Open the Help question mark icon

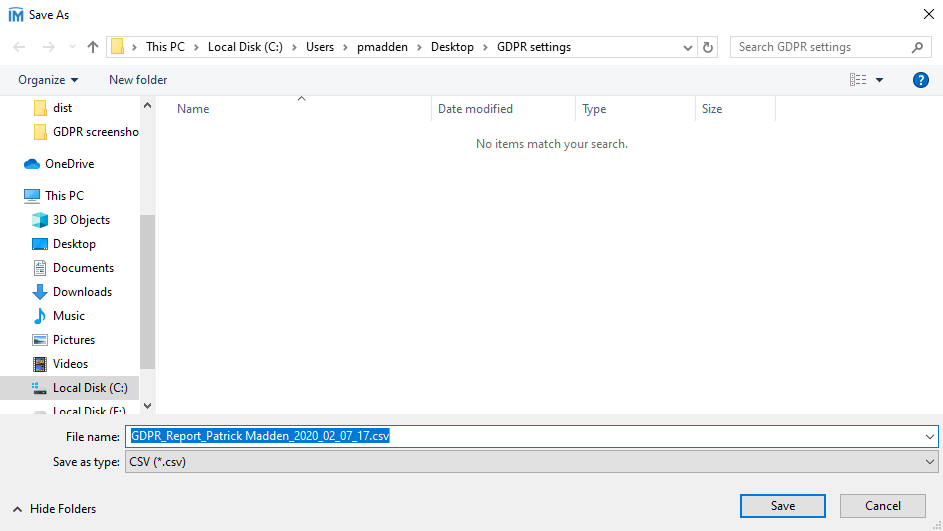[x=921, y=80]
